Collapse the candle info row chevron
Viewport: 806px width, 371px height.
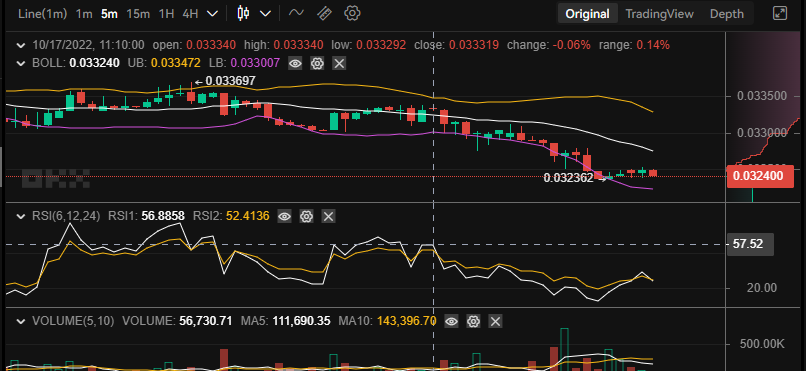(x=21, y=45)
